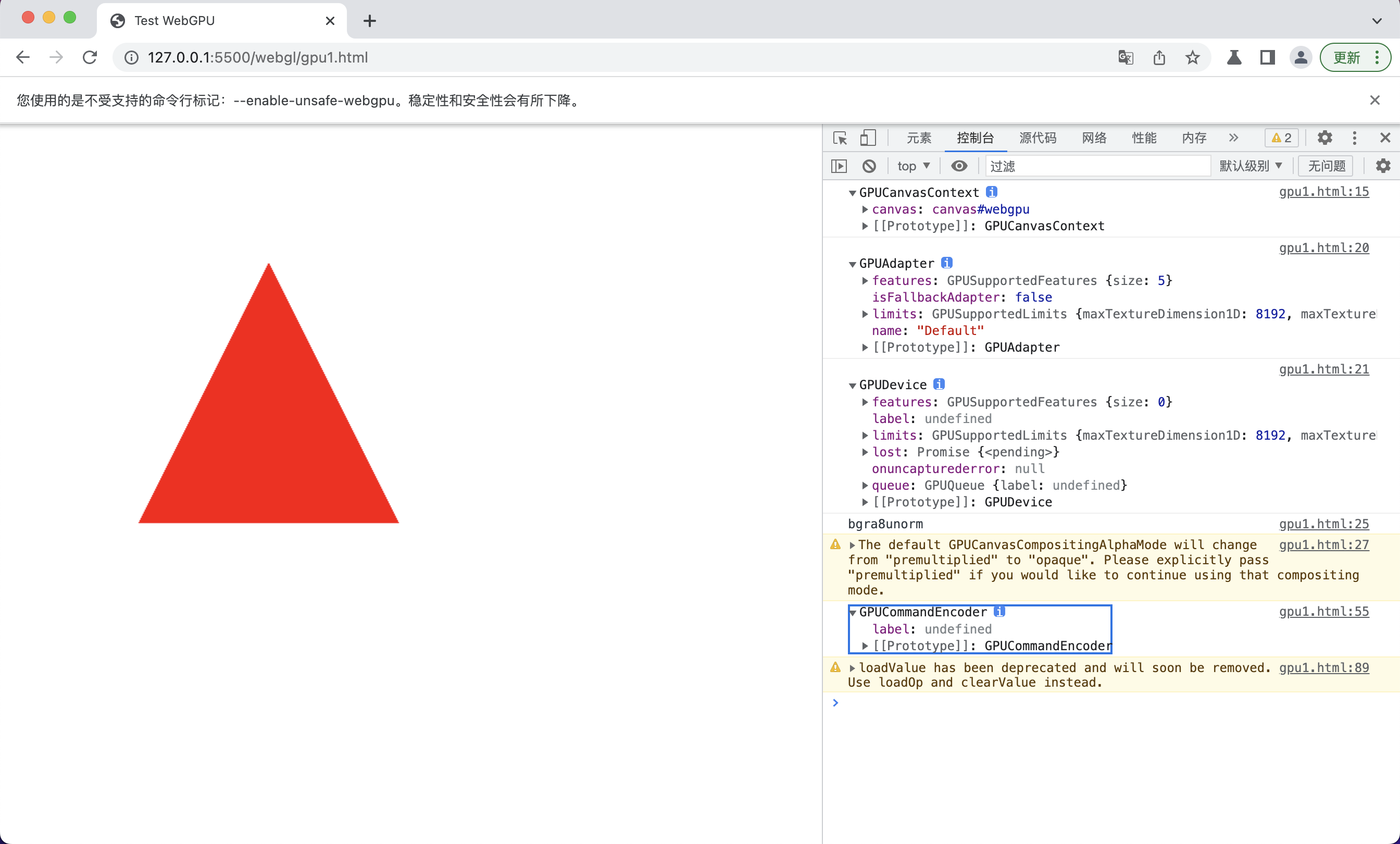Open the 默认级别 log level dropdown
The width and height of the screenshot is (1400, 844).
[x=1251, y=166]
